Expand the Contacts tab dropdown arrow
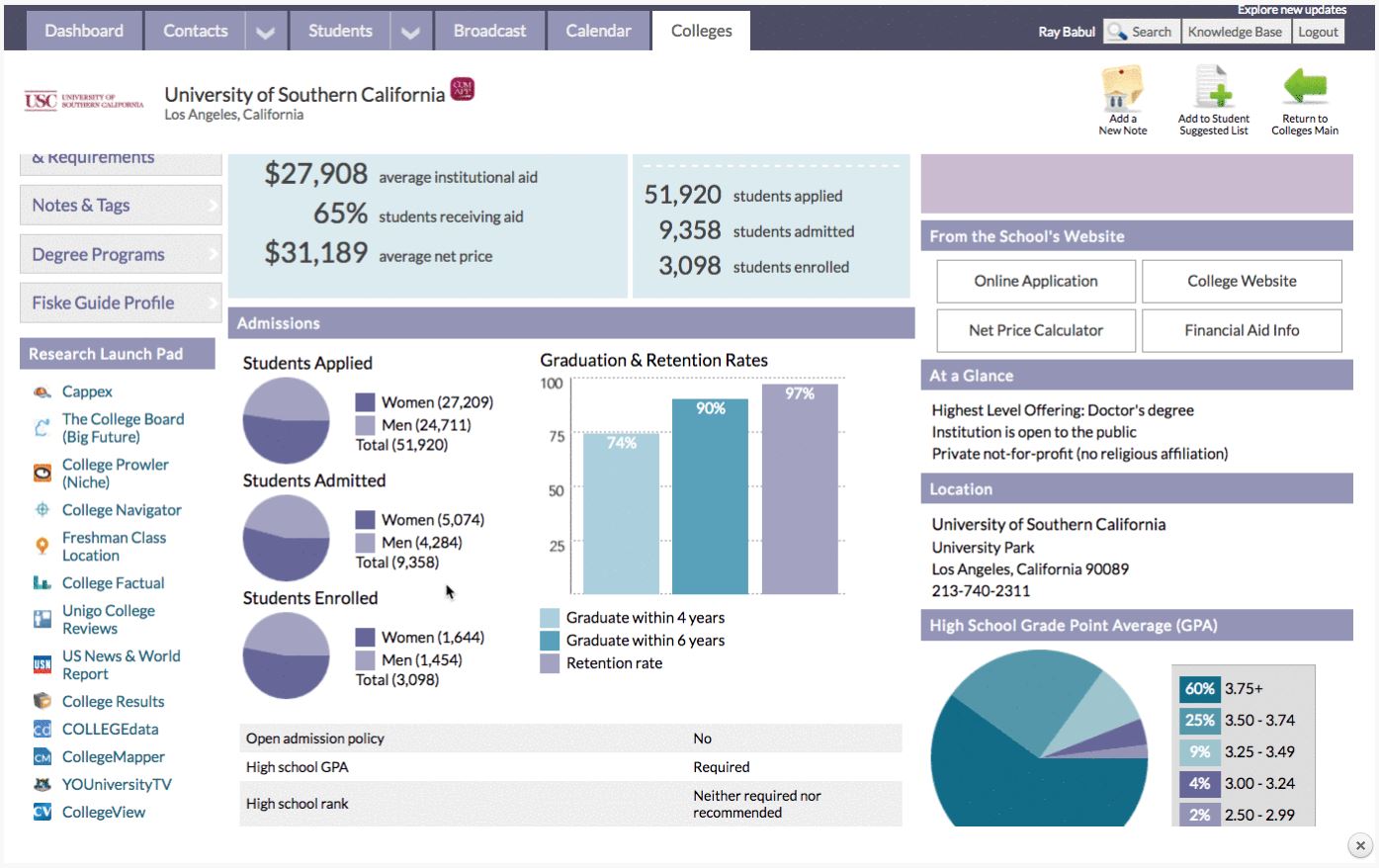 [265, 32]
